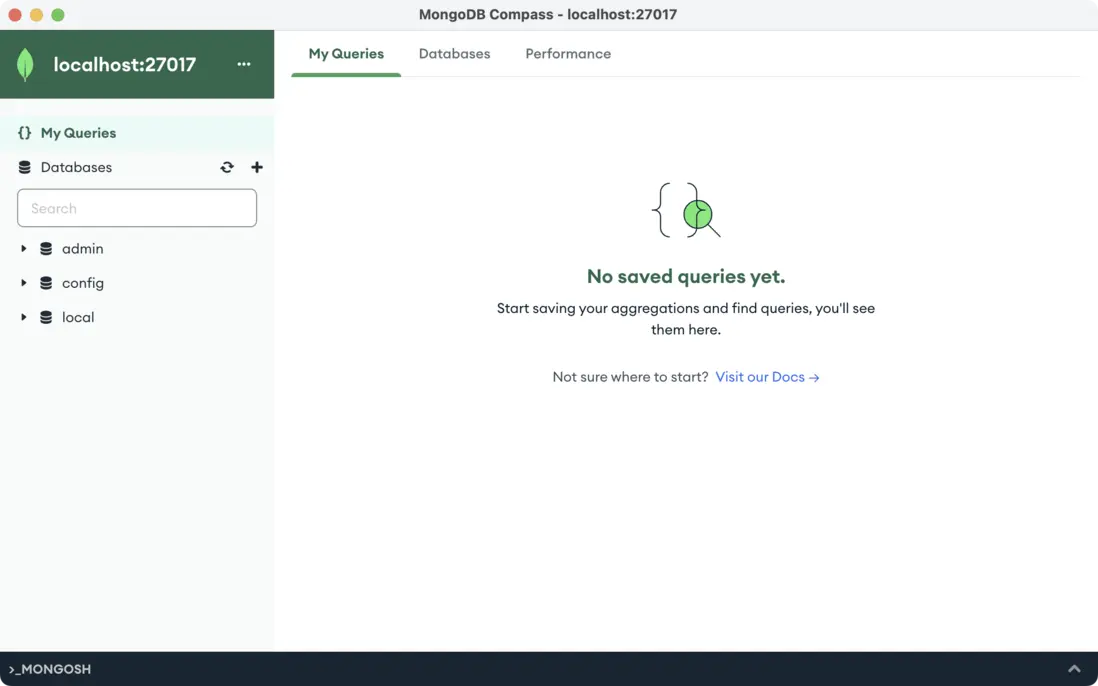Screen dimensions: 1098x686
Task: Open the connection options three-dot menu
Action: [x=244, y=64]
